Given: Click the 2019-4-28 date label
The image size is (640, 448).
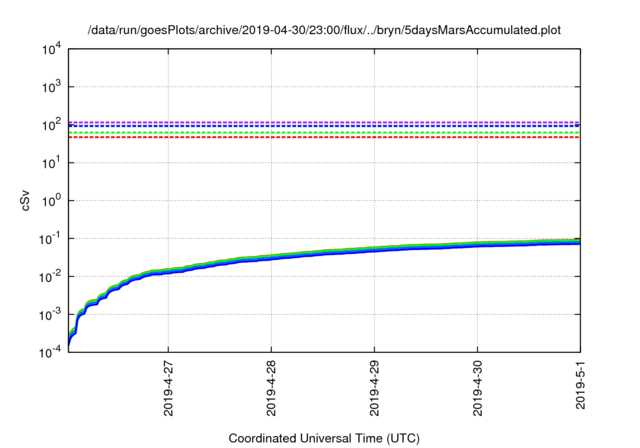Looking at the screenshot, I should pos(271,388).
